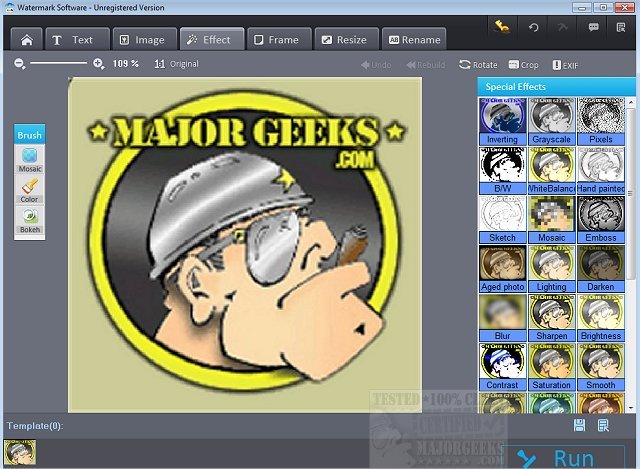Select the Mosaic brush tool

[30, 160]
